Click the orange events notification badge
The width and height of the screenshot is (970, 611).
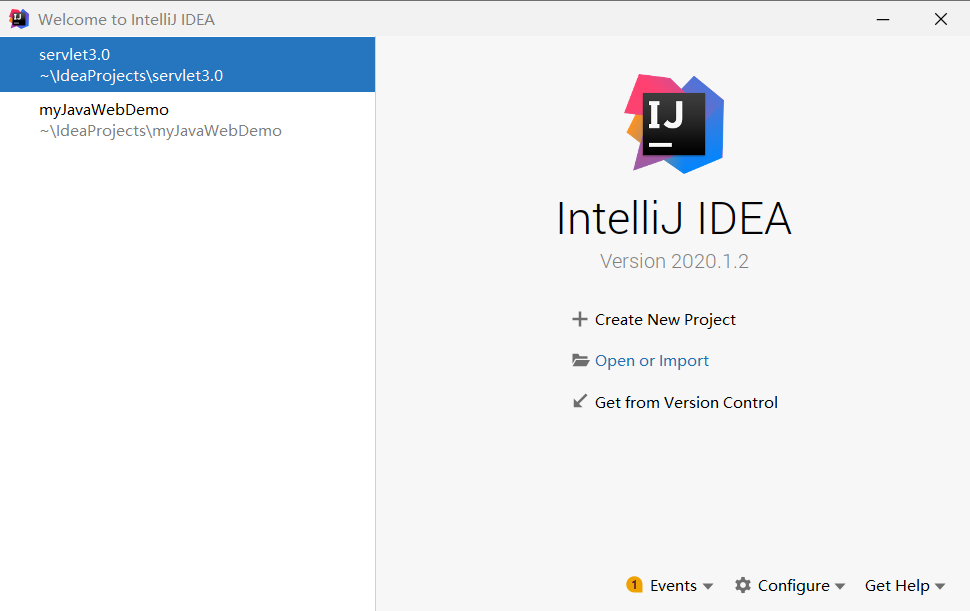[634, 584]
